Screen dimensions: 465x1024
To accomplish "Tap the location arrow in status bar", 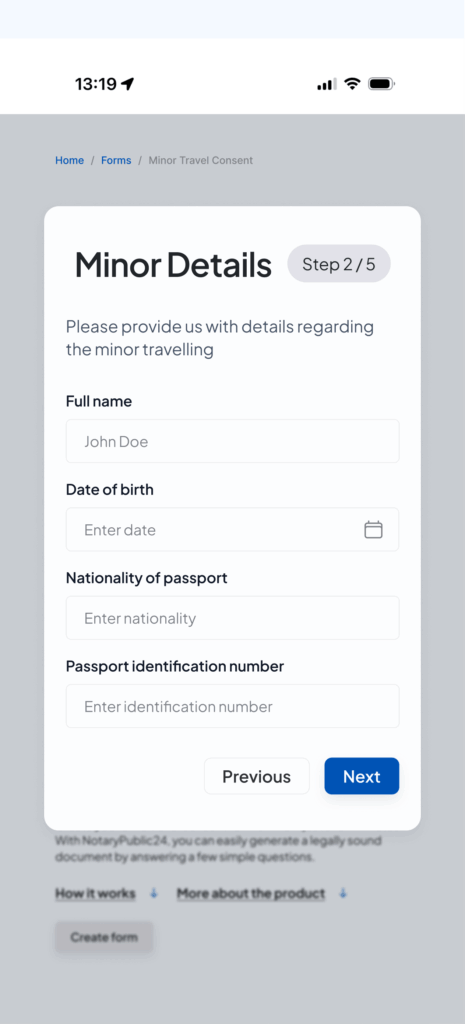I will [x=128, y=84].
